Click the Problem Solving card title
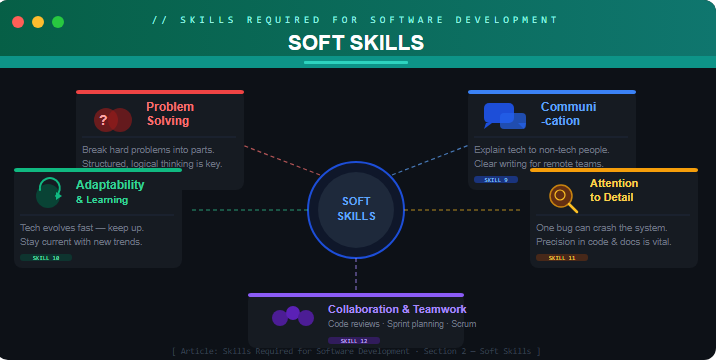This screenshot has width=718, height=362. tap(170, 113)
